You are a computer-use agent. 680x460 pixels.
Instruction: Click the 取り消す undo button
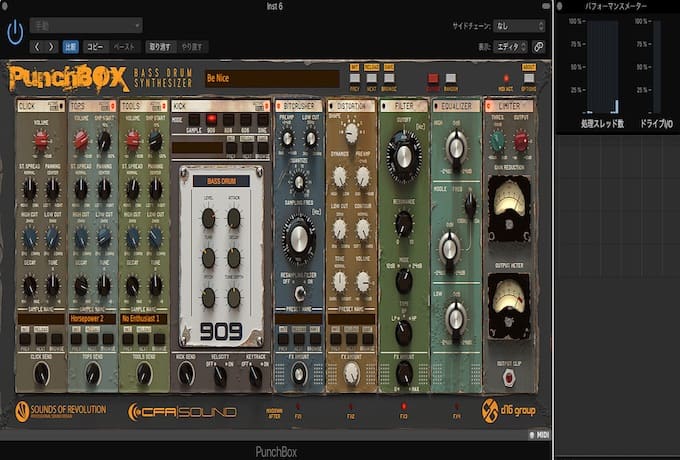[160, 47]
